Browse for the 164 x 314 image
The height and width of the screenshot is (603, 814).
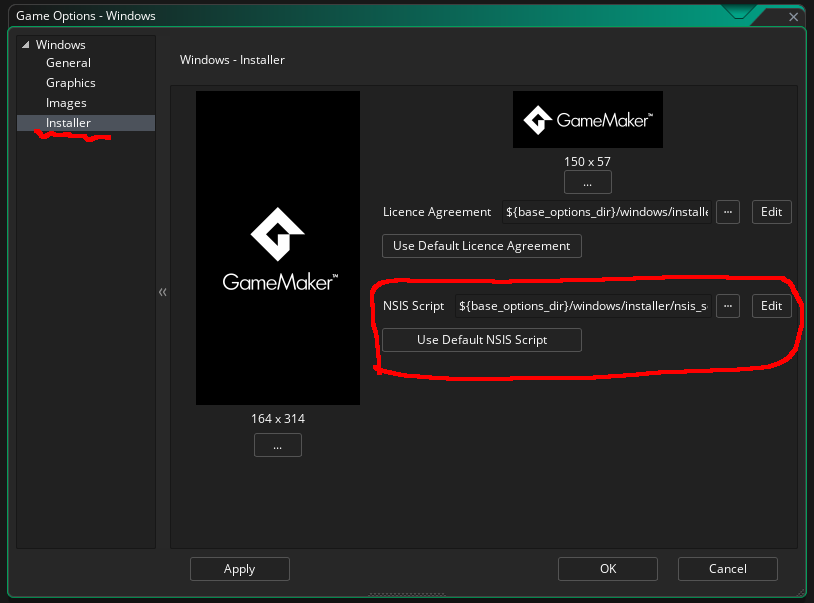278,445
